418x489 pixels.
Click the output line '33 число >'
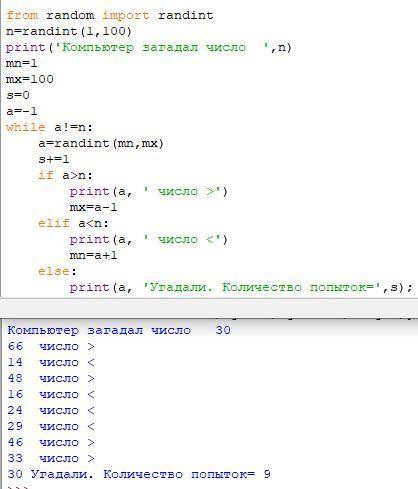point(51,458)
